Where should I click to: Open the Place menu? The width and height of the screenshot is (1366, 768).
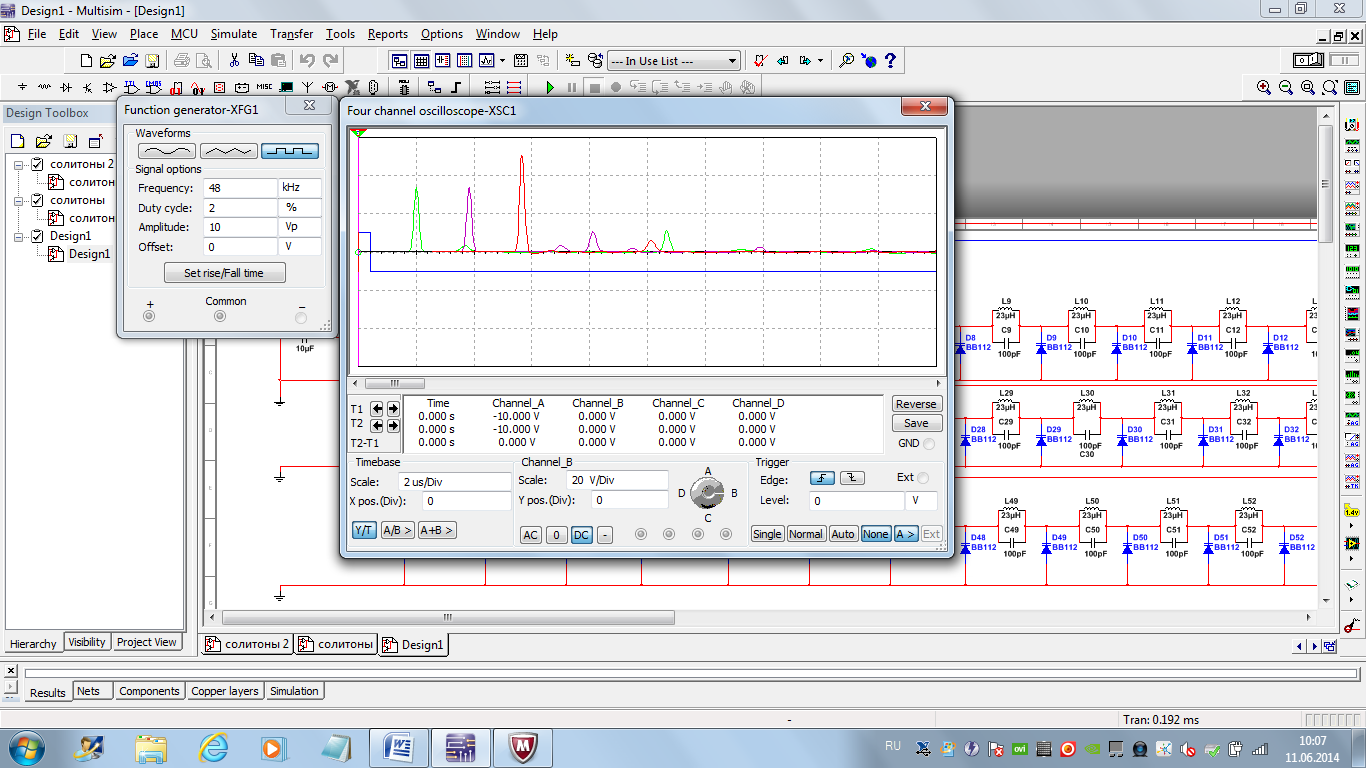point(144,34)
